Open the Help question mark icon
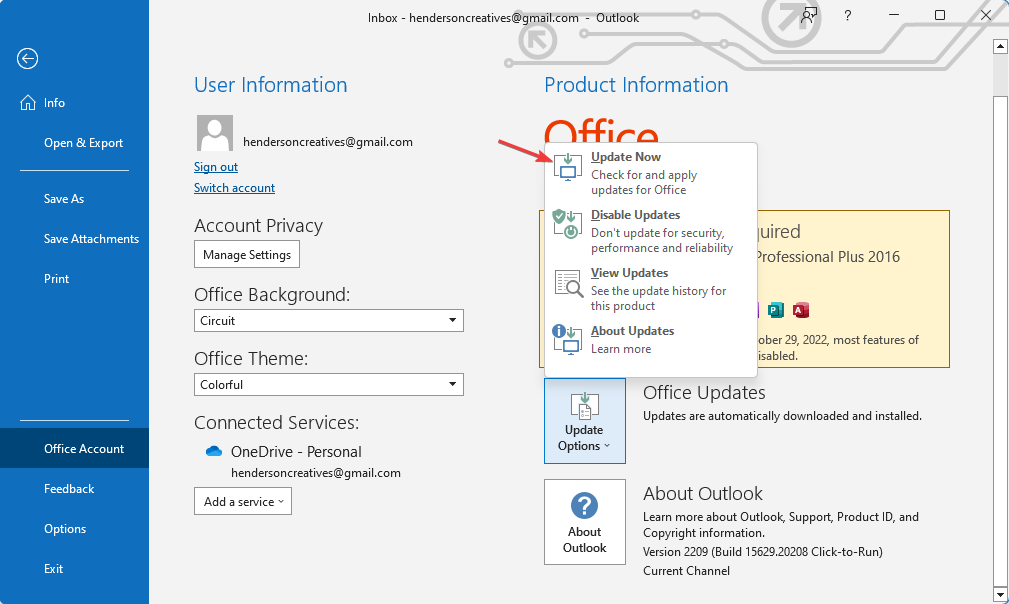The image size is (1009, 604). (x=847, y=15)
